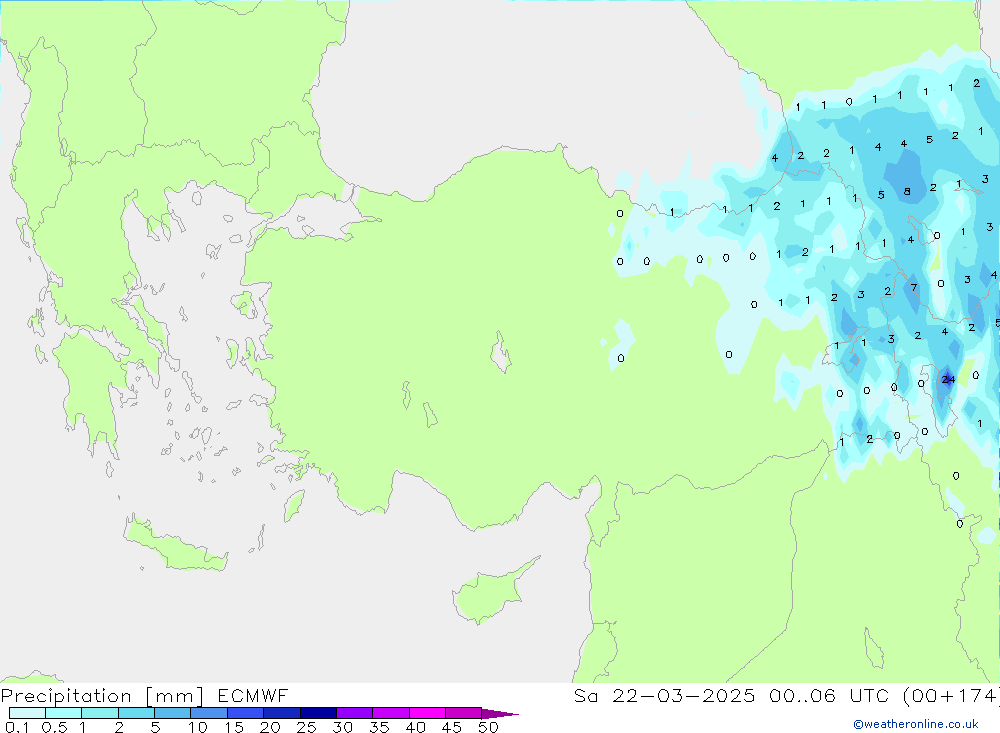This screenshot has height=733, width=1000.
Task: Click the '7' precipitation value on map
Action: [x=914, y=288]
